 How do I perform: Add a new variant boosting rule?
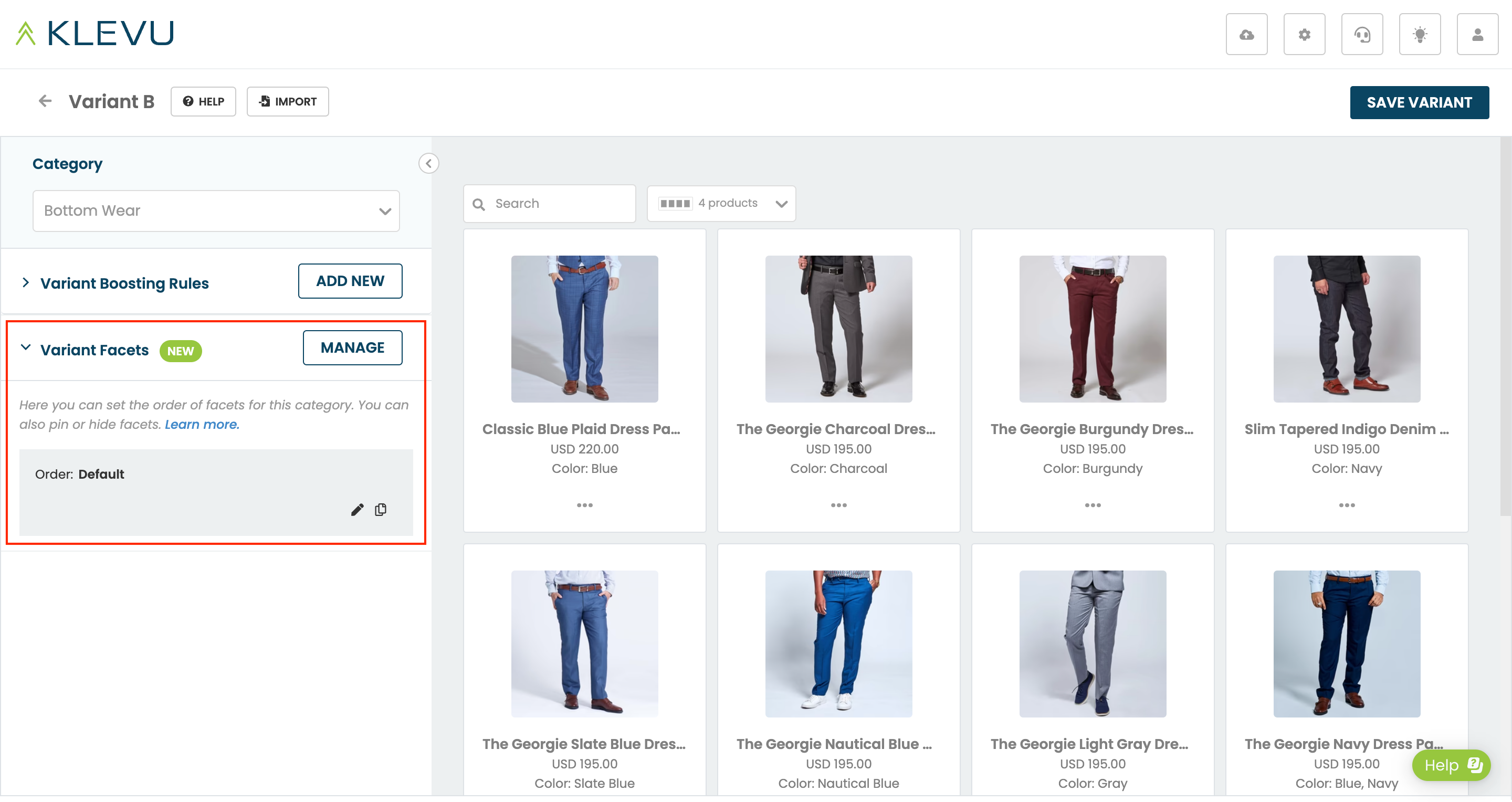(350, 281)
